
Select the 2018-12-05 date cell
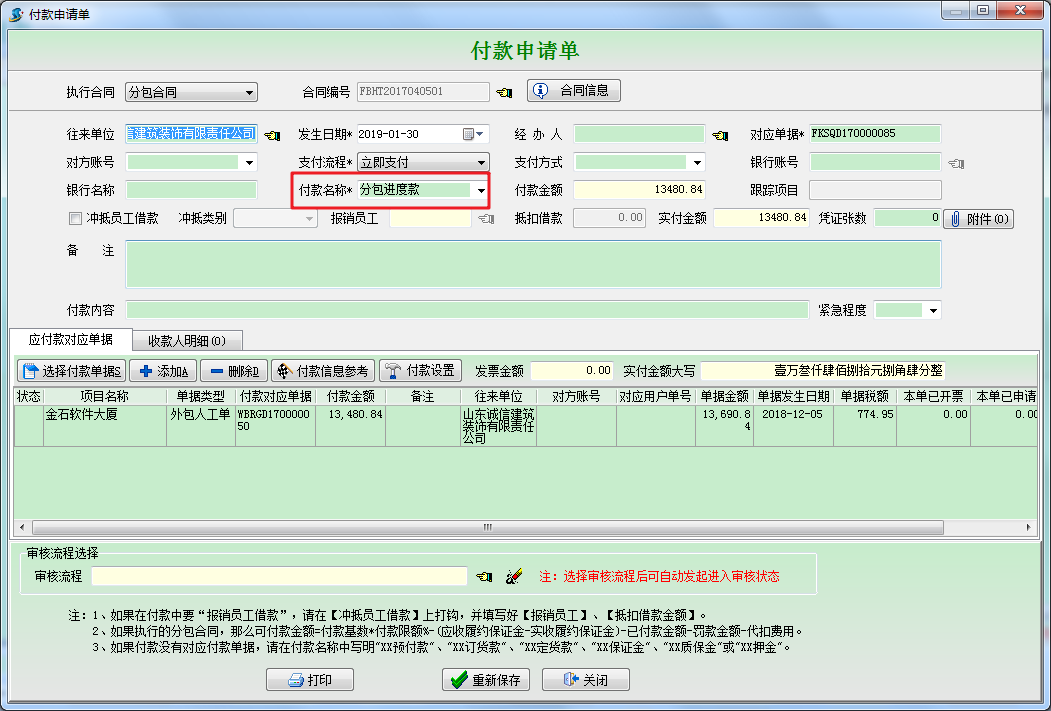coord(794,425)
